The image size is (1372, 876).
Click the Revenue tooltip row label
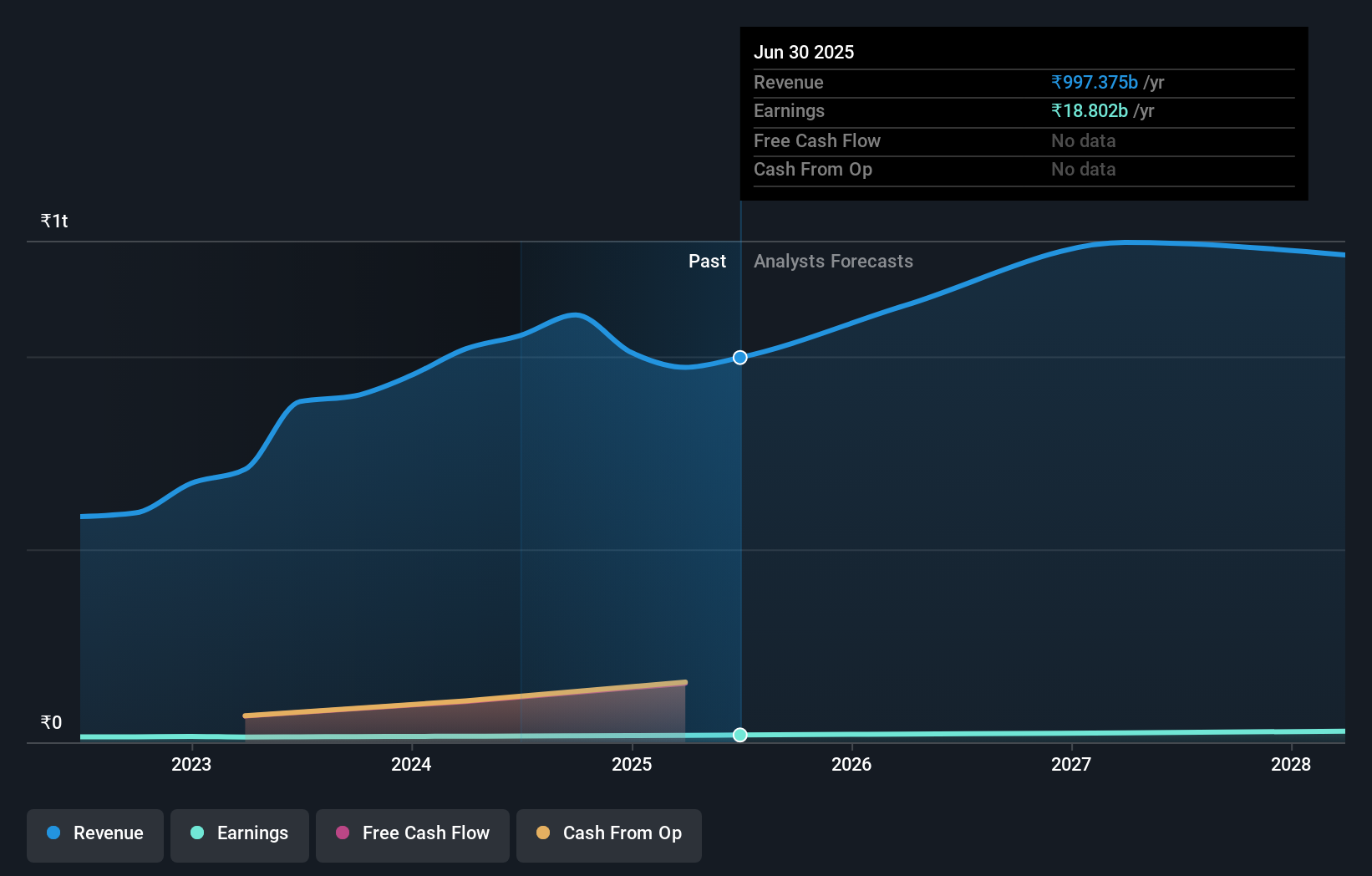[x=789, y=82]
